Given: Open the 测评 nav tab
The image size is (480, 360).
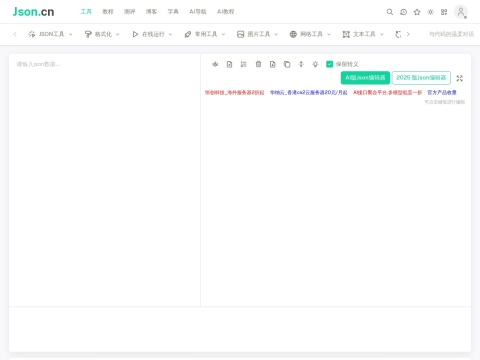Looking at the screenshot, I should coord(129,12).
